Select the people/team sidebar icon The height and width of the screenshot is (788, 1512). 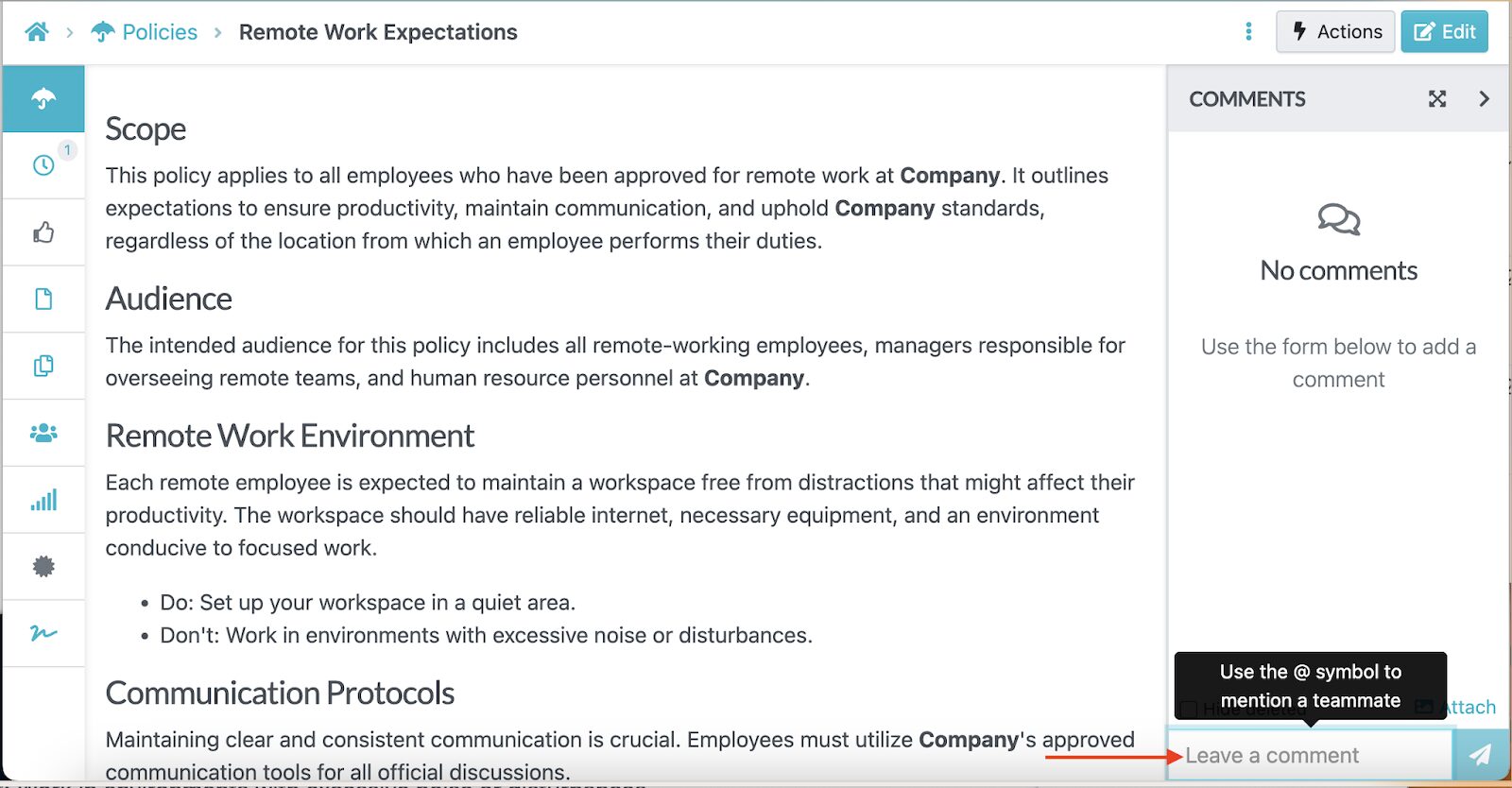tap(43, 433)
